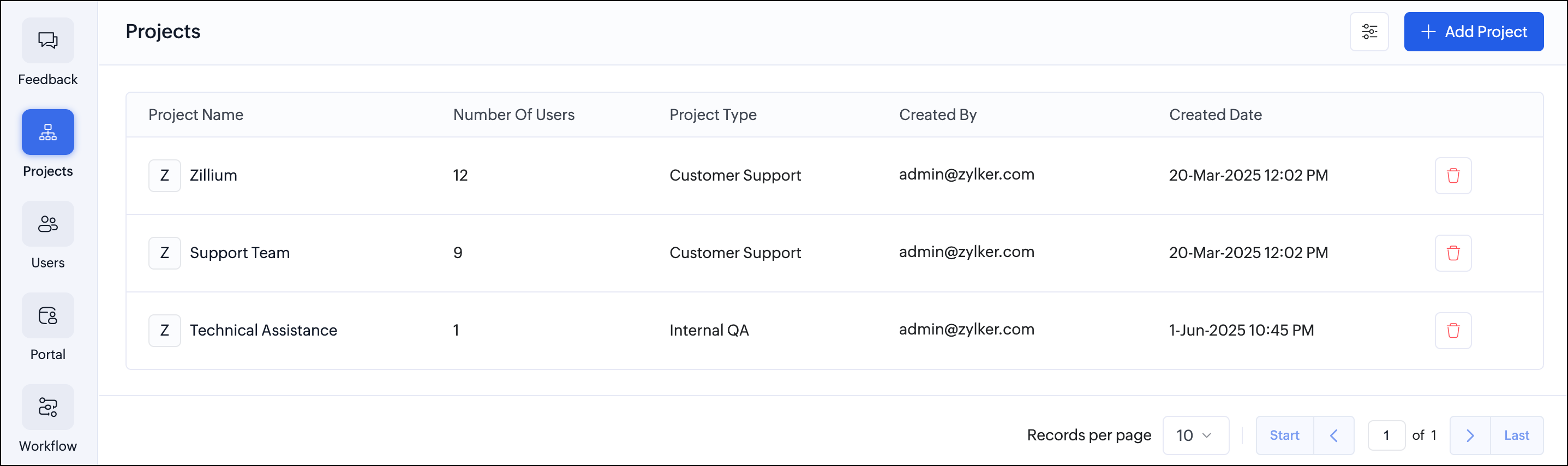Open the Workflow sidebar icon
The height and width of the screenshot is (466, 1568).
tap(47, 407)
